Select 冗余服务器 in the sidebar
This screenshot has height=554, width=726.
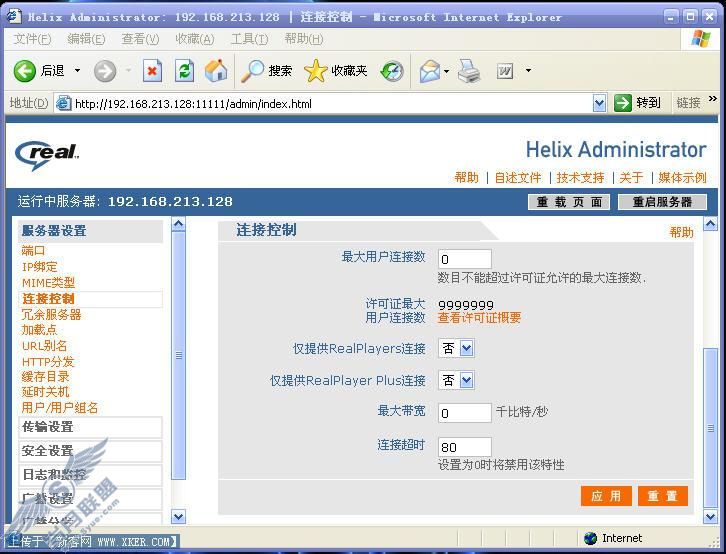click(x=51, y=315)
